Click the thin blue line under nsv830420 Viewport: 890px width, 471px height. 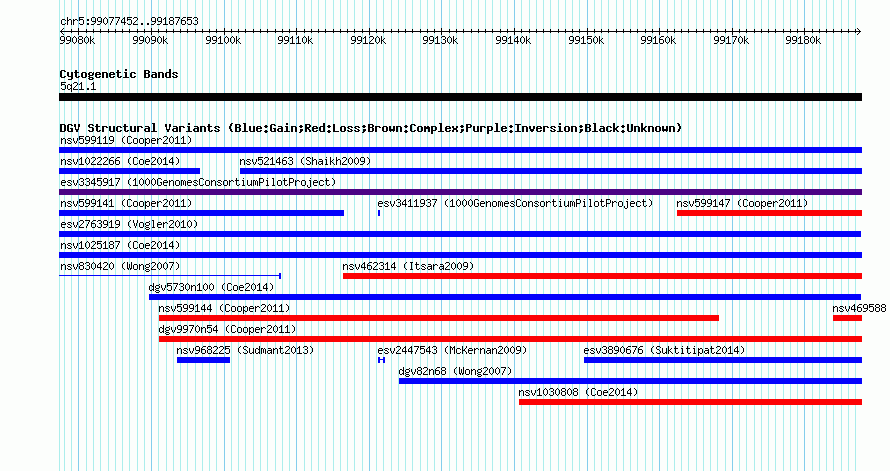pos(170,276)
